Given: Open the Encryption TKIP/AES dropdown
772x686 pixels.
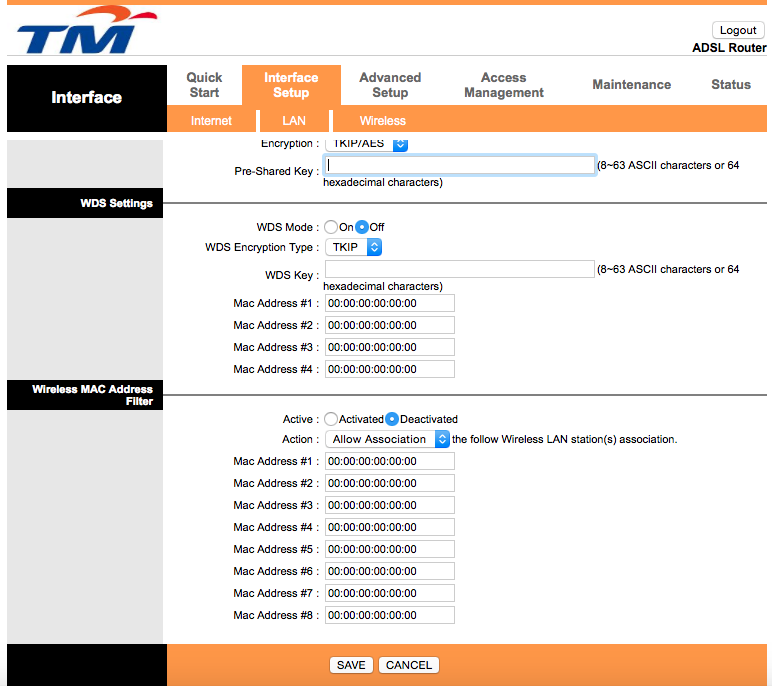Looking at the screenshot, I should click(366, 144).
